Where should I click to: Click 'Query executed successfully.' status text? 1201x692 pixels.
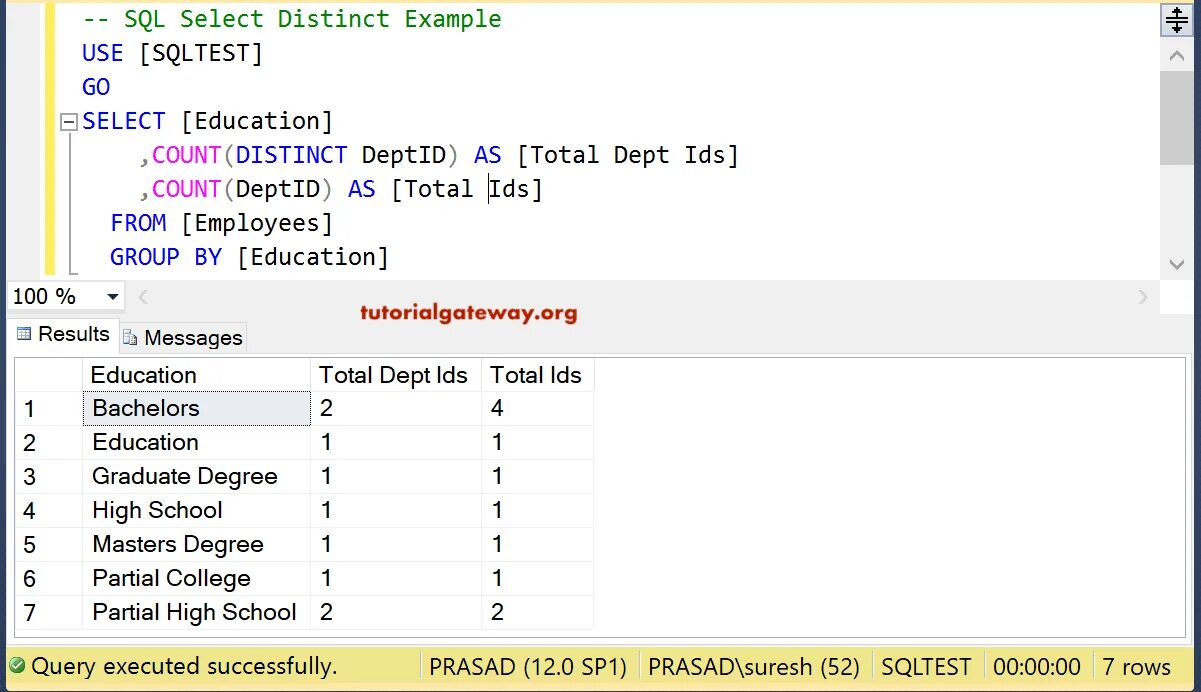(185, 666)
